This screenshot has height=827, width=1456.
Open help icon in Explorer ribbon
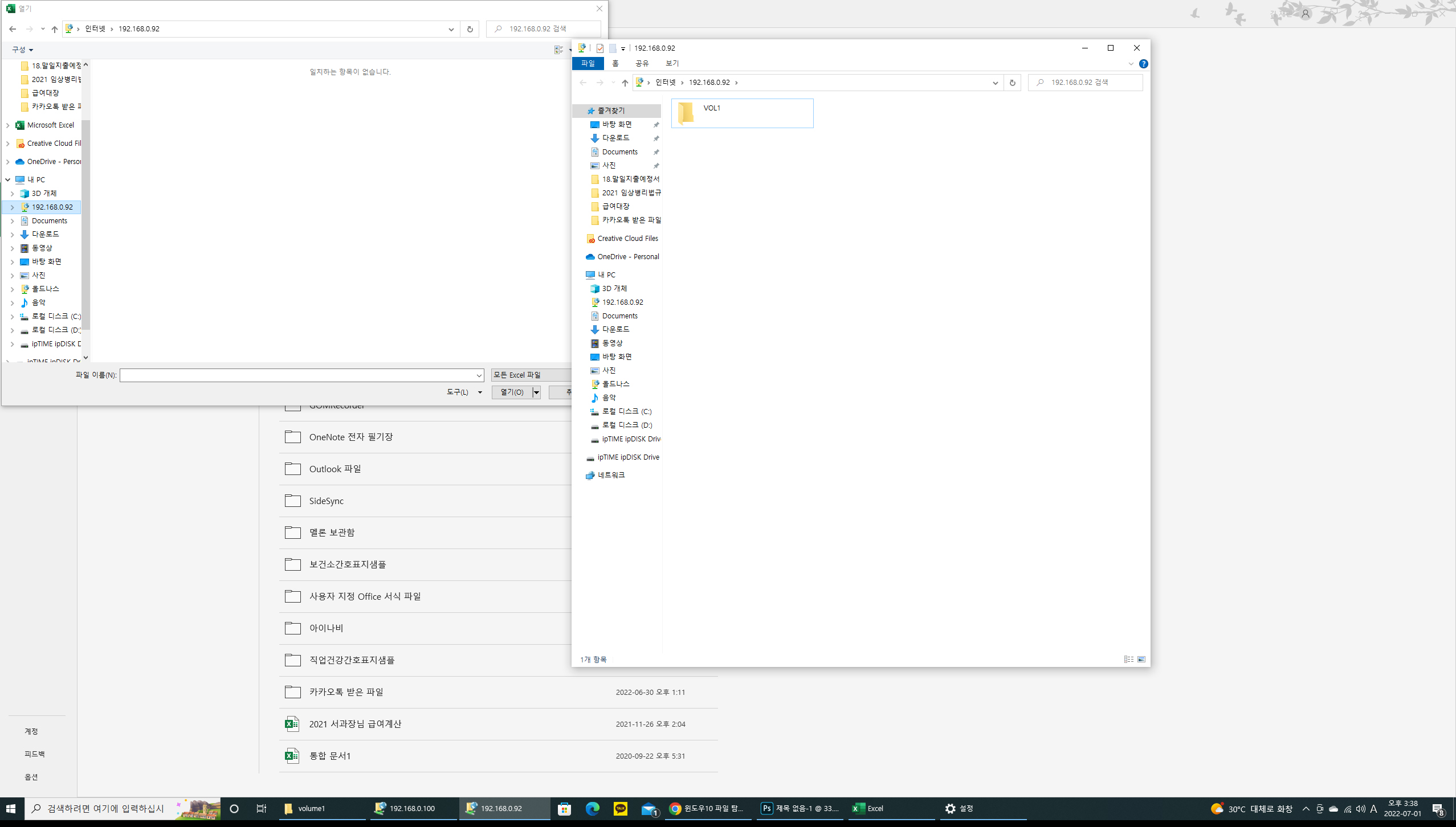click(1143, 64)
